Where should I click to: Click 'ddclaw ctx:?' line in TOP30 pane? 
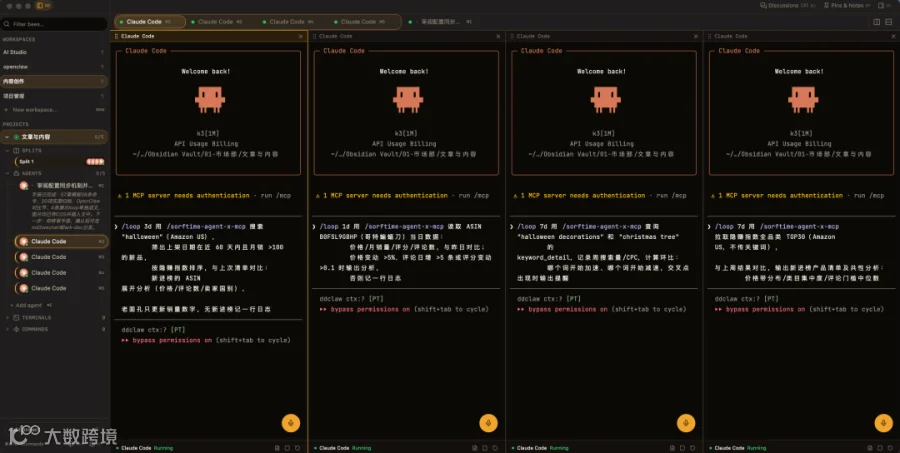[747, 299]
